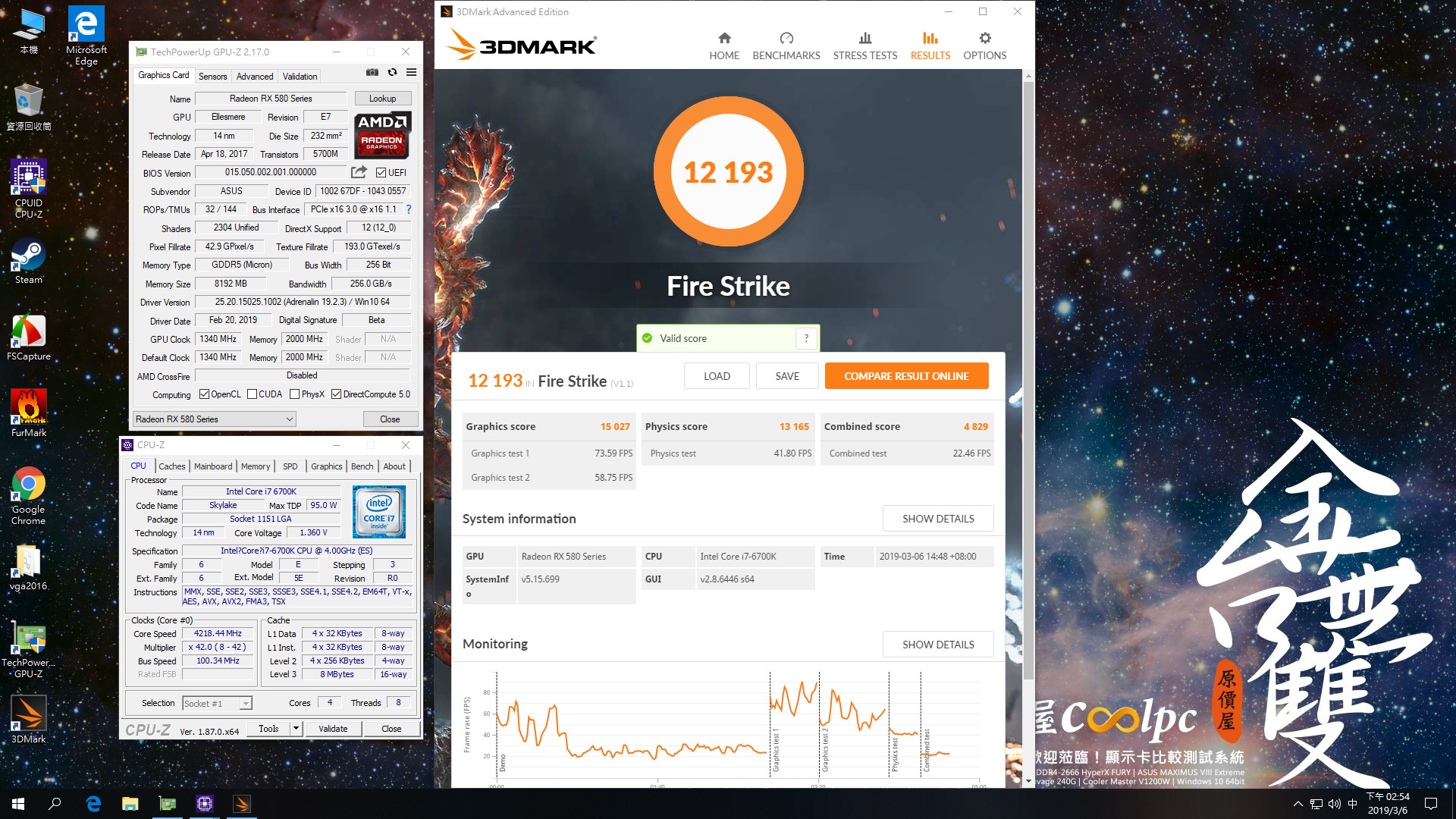Switch to the Bench tab in CPU-Z
The height and width of the screenshot is (819, 1456).
click(x=362, y=466)
